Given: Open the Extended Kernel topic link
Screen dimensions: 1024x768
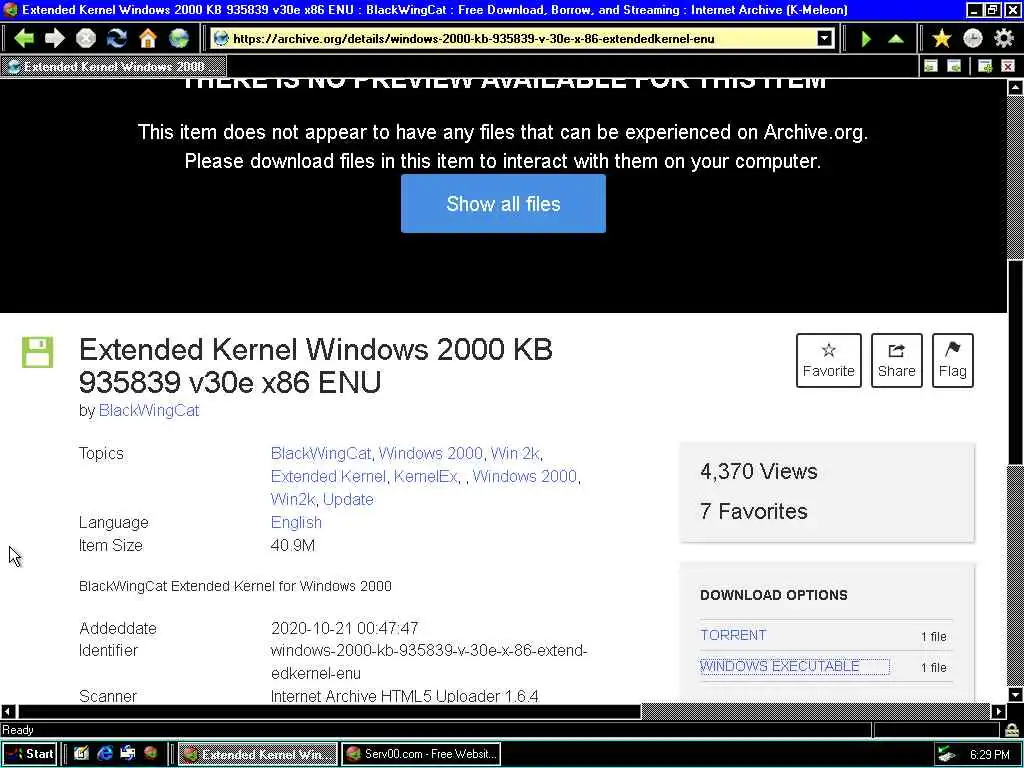Looking at the screenshot, I should click(328, 476).
